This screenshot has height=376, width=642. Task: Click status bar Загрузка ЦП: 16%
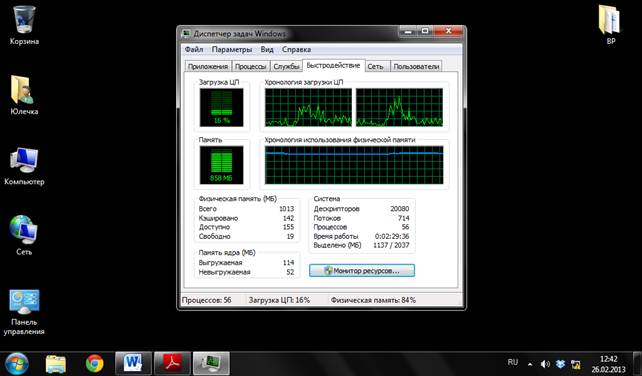pos(279,300)
